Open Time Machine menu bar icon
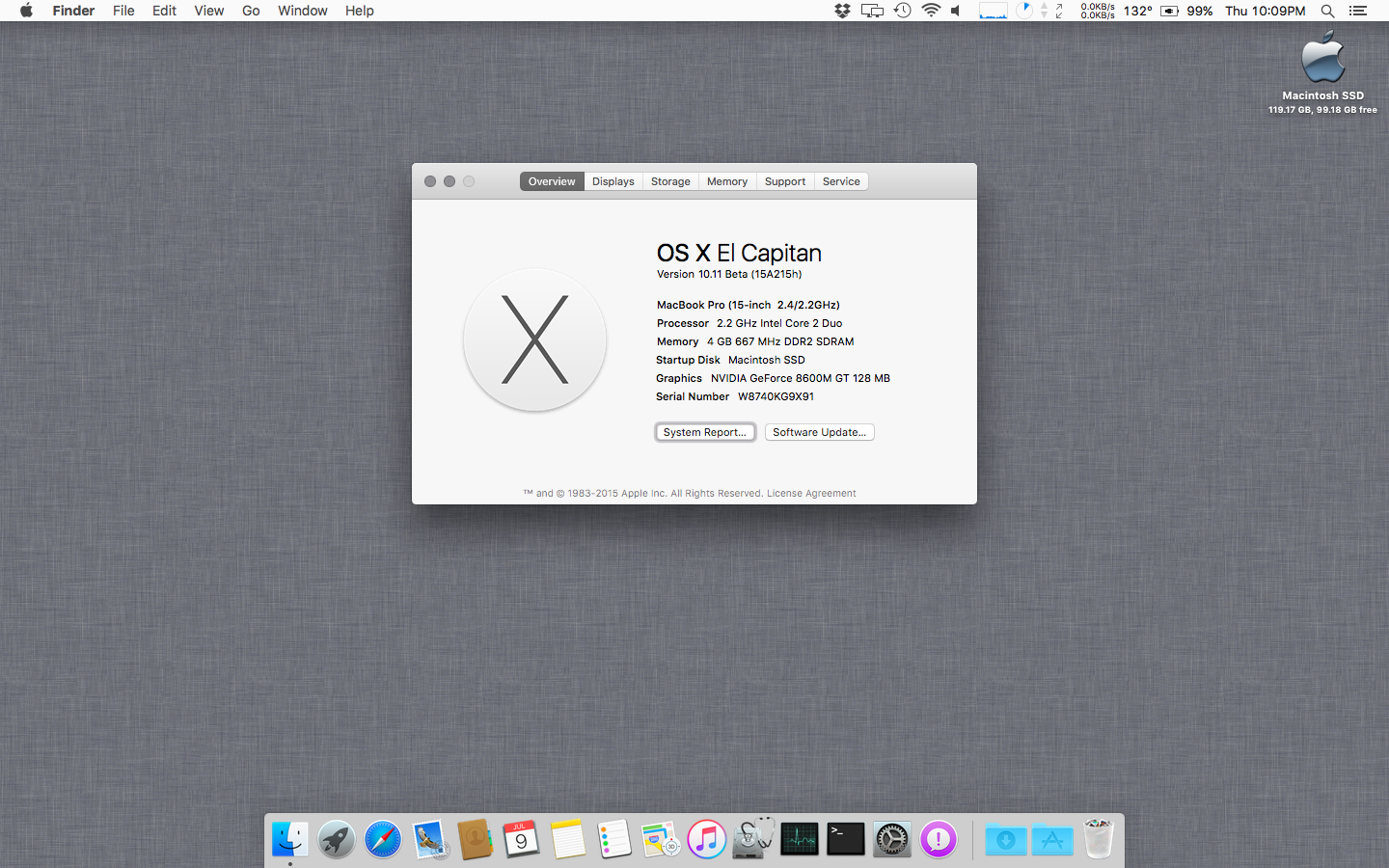1389x868 pixels. coord(903,11)
